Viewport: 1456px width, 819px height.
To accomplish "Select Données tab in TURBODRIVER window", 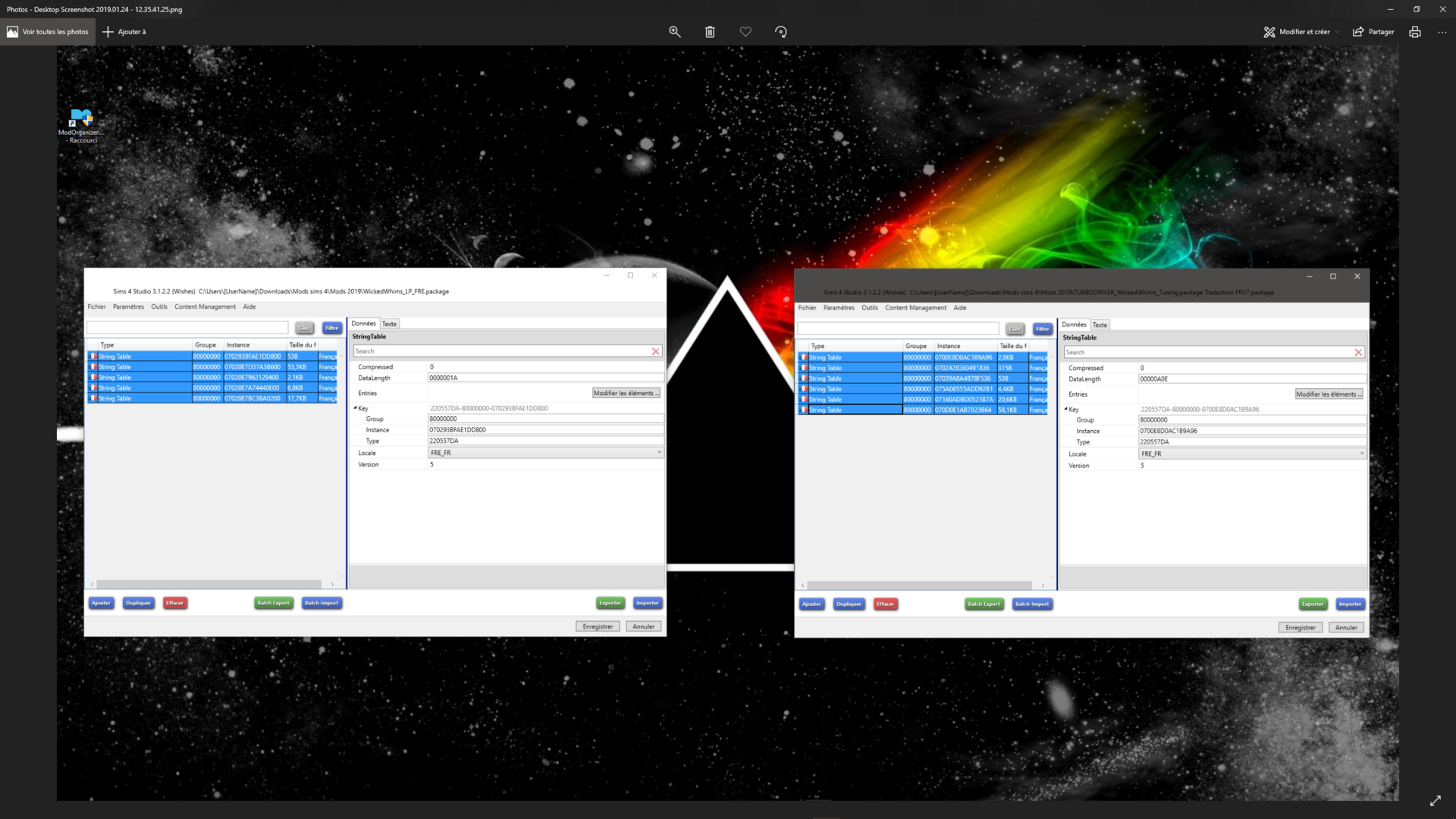I will point(1074,325).
